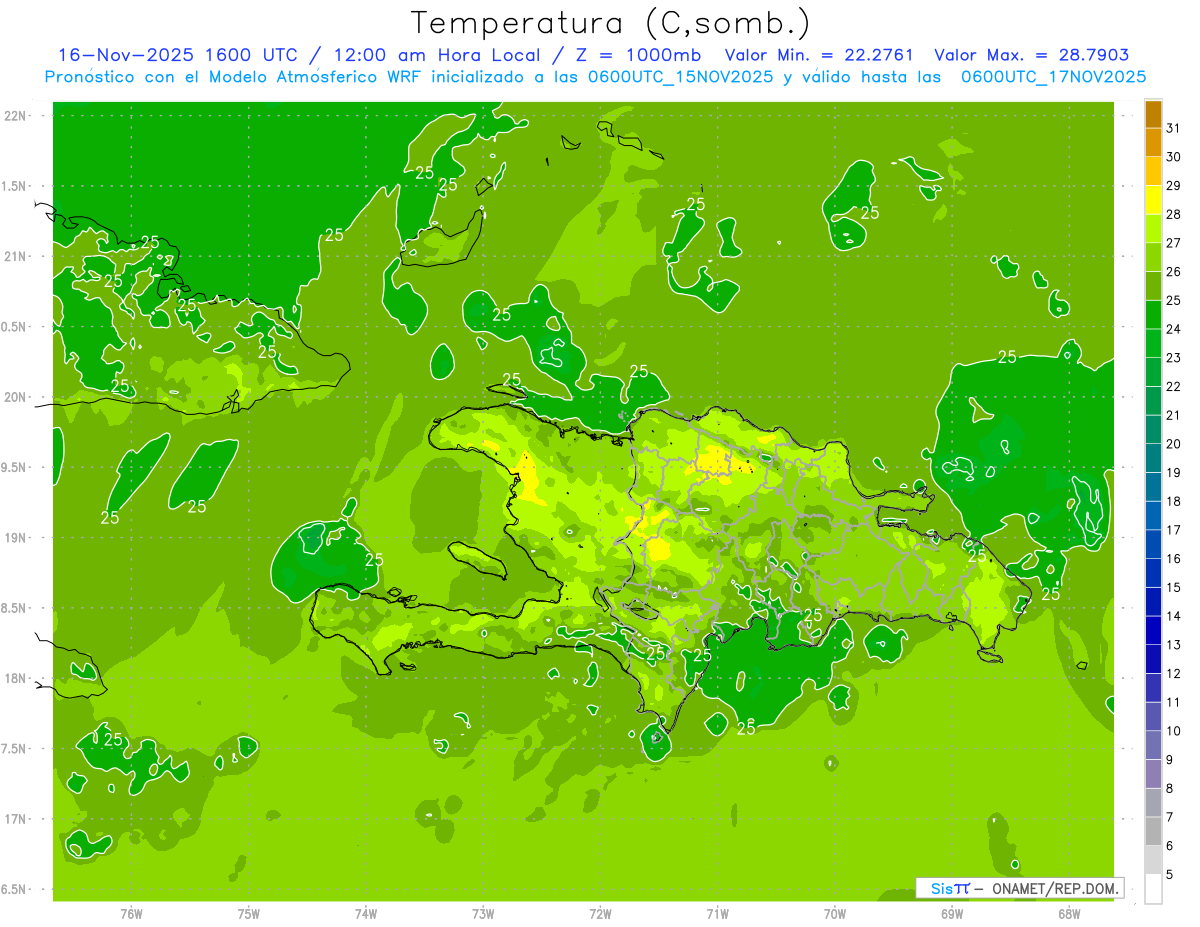The height and width of the screenshot is (927, 1200).
Task: Click the "Valor Max. = 28.7903" value
Action: coord(1031,55)
